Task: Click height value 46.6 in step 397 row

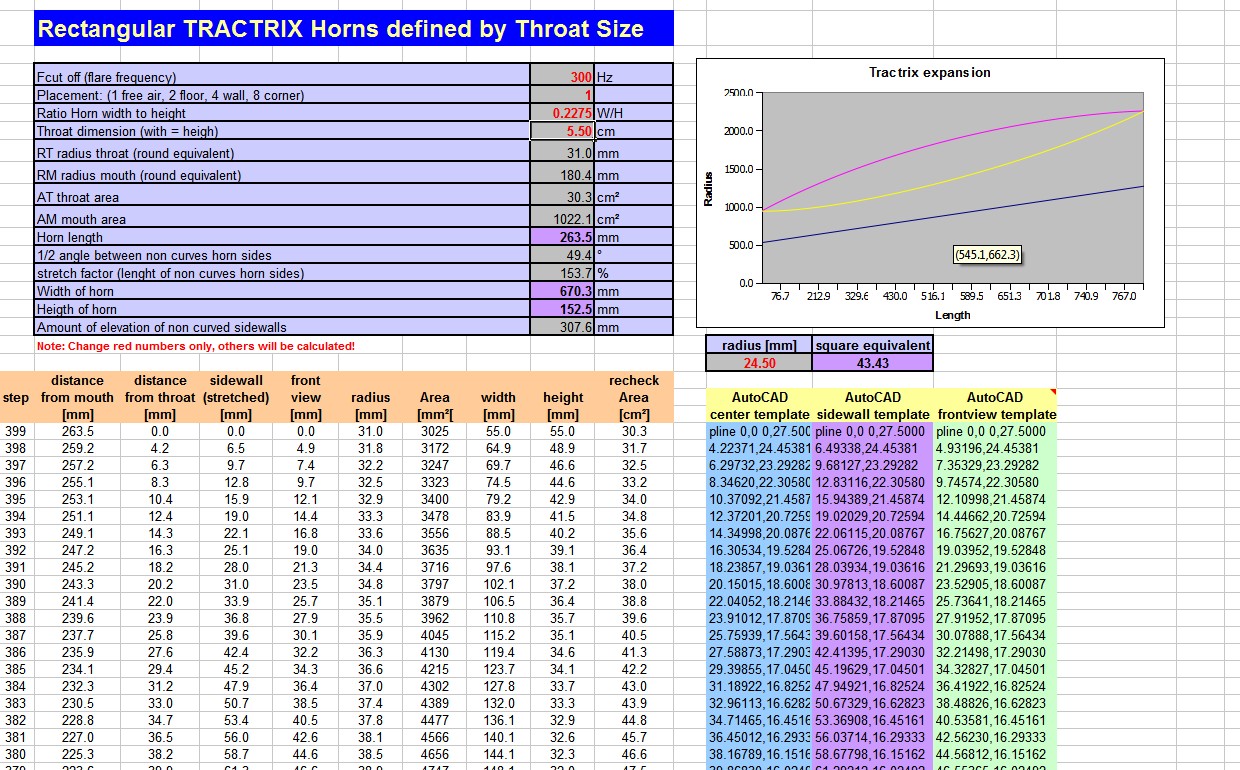Action: pos(563,465)
